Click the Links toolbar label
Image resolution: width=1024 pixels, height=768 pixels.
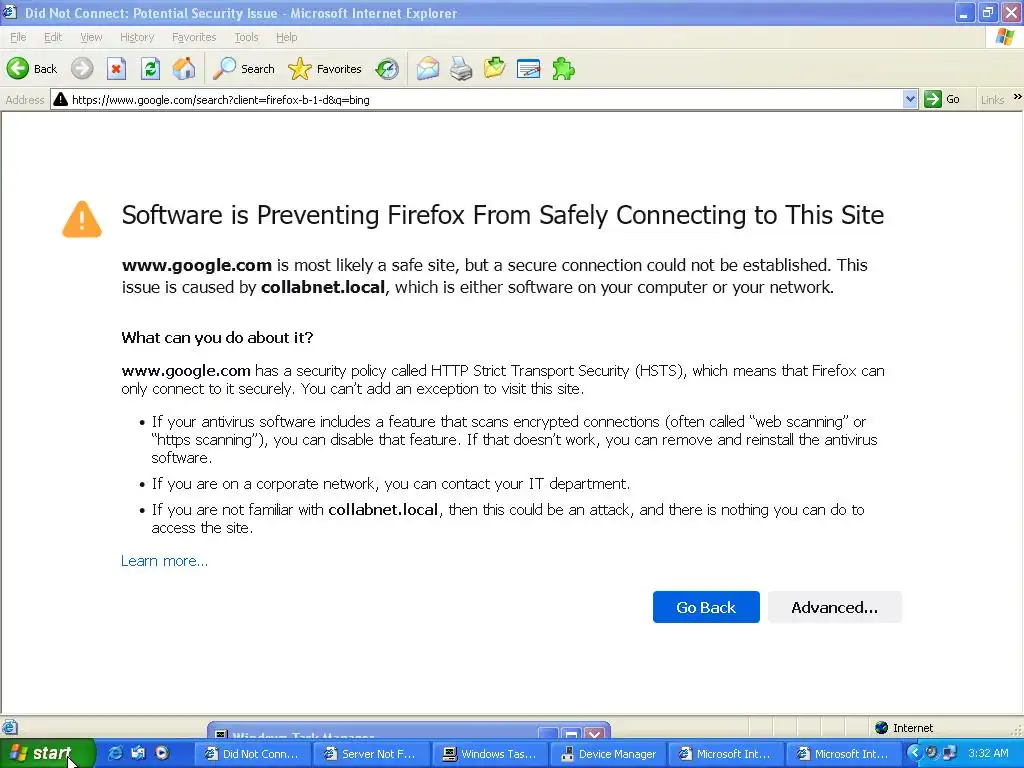pyautogui.click(x=992, y=100)
